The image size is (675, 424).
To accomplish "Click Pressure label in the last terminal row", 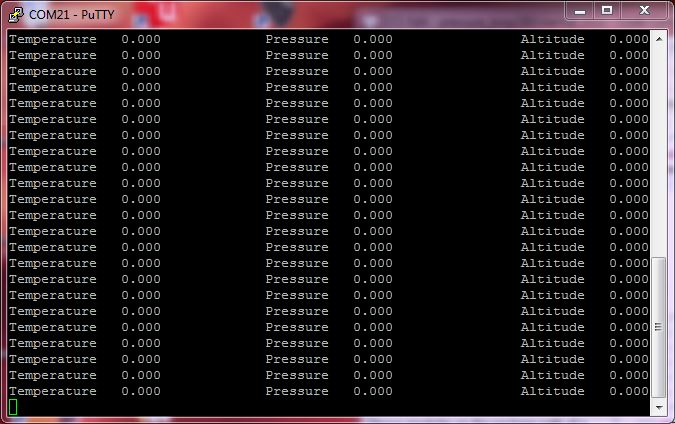I will (x=297, y=391).
